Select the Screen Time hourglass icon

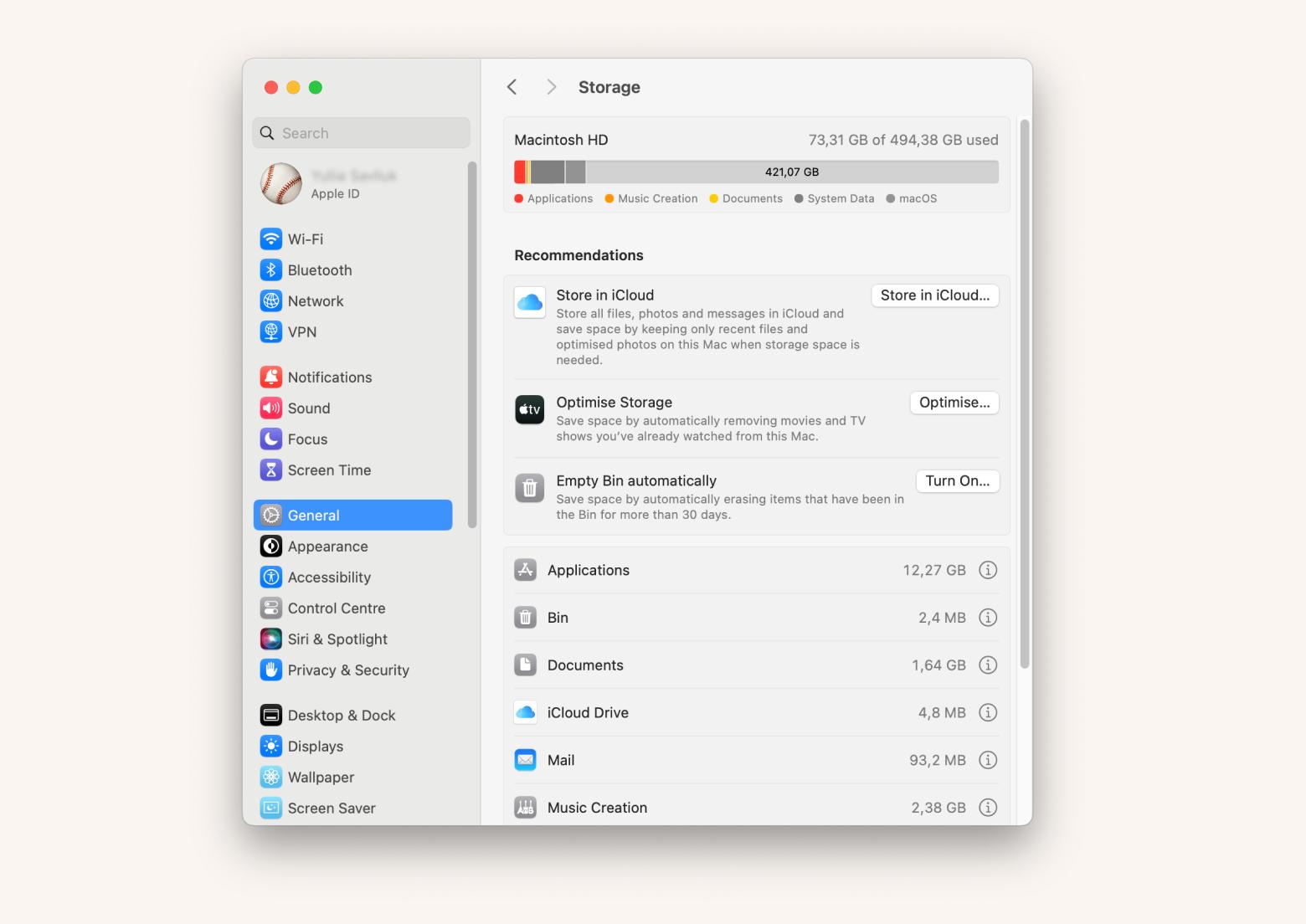(x=270, y=470)
